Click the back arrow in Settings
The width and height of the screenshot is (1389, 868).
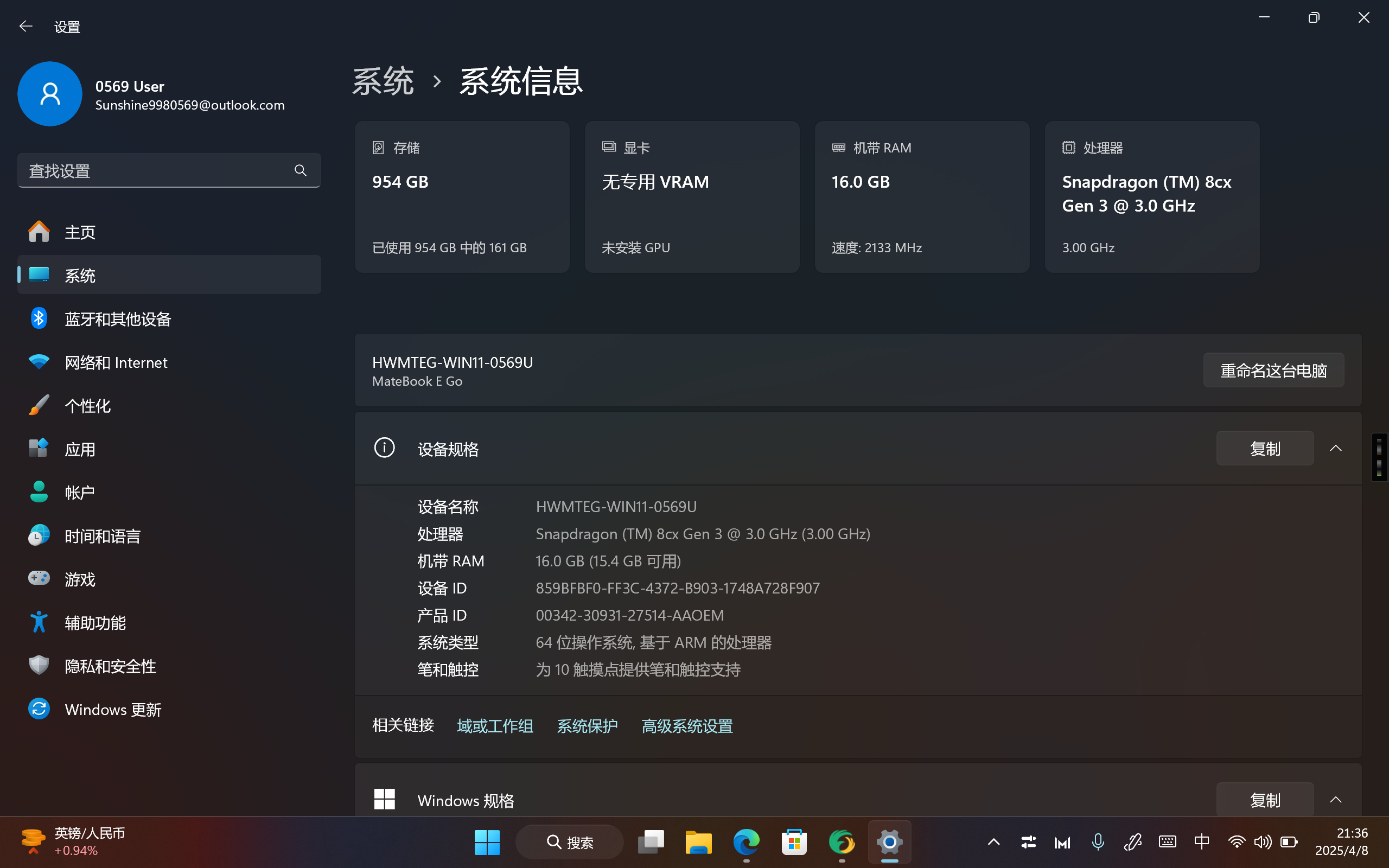point(26,27)
